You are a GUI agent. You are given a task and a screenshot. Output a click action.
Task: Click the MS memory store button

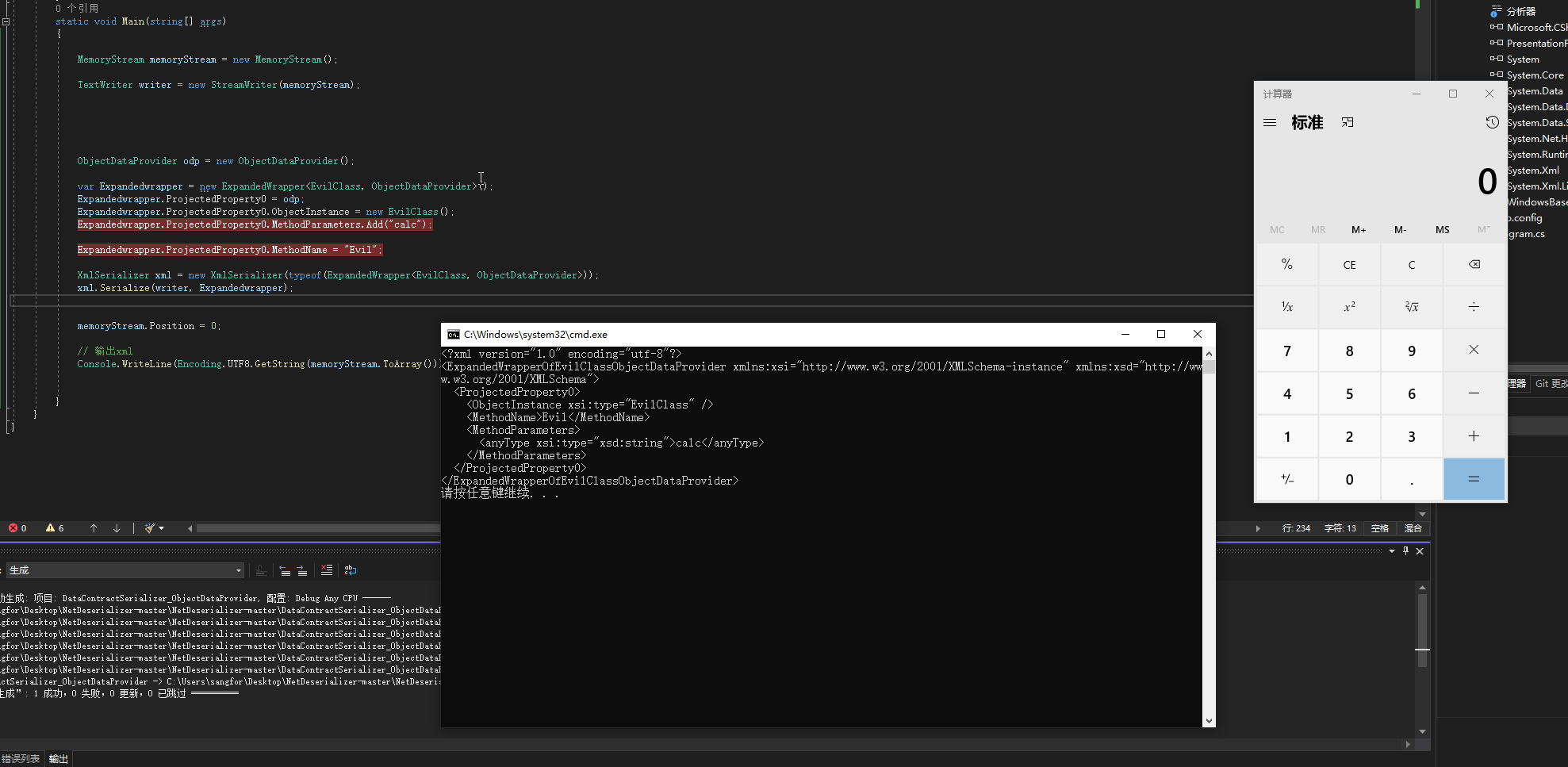click(1443, 230)
